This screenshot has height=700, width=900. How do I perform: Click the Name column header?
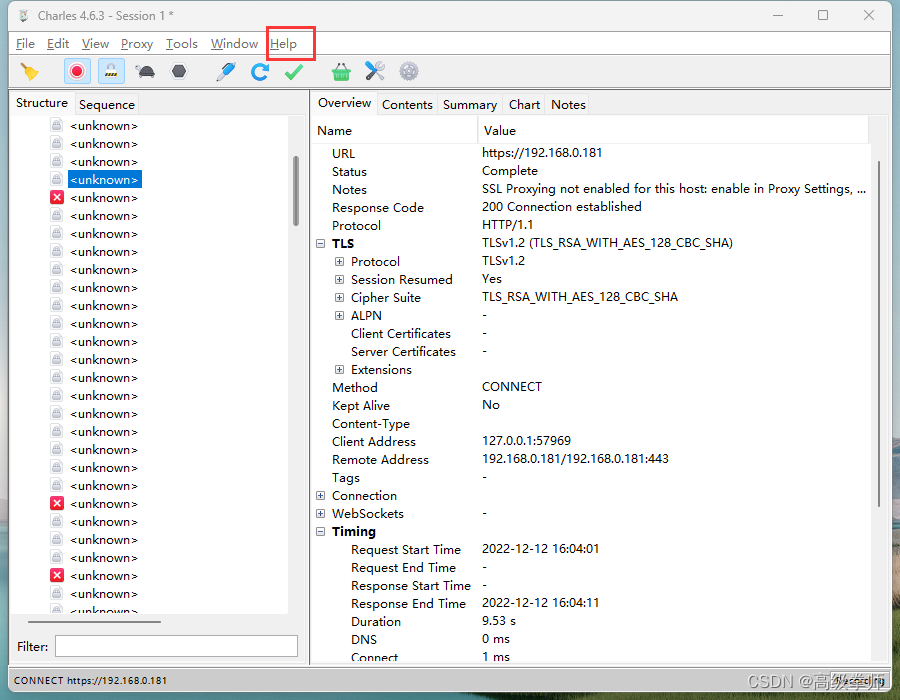click(x=395, y=131)
